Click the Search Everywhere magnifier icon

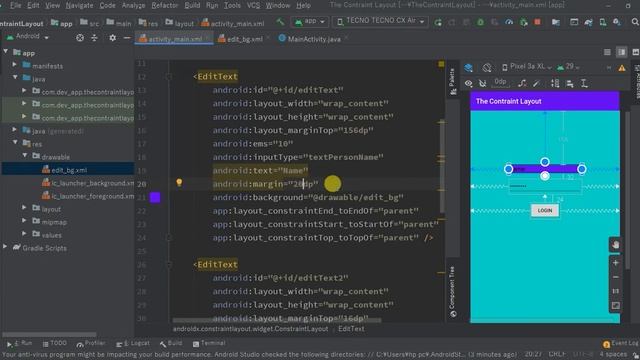point(635,22)
